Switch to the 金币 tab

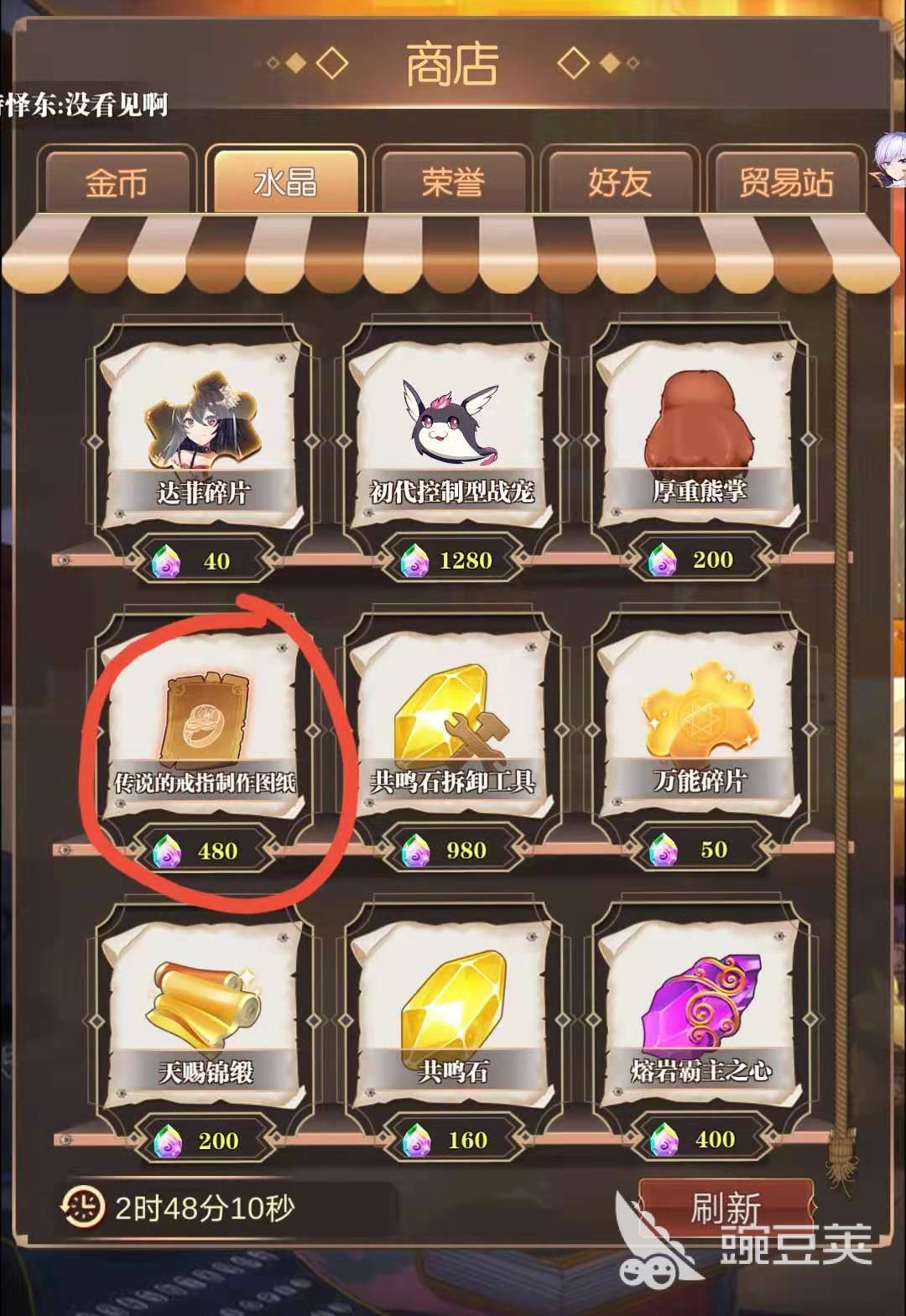[x=117, y=181]
